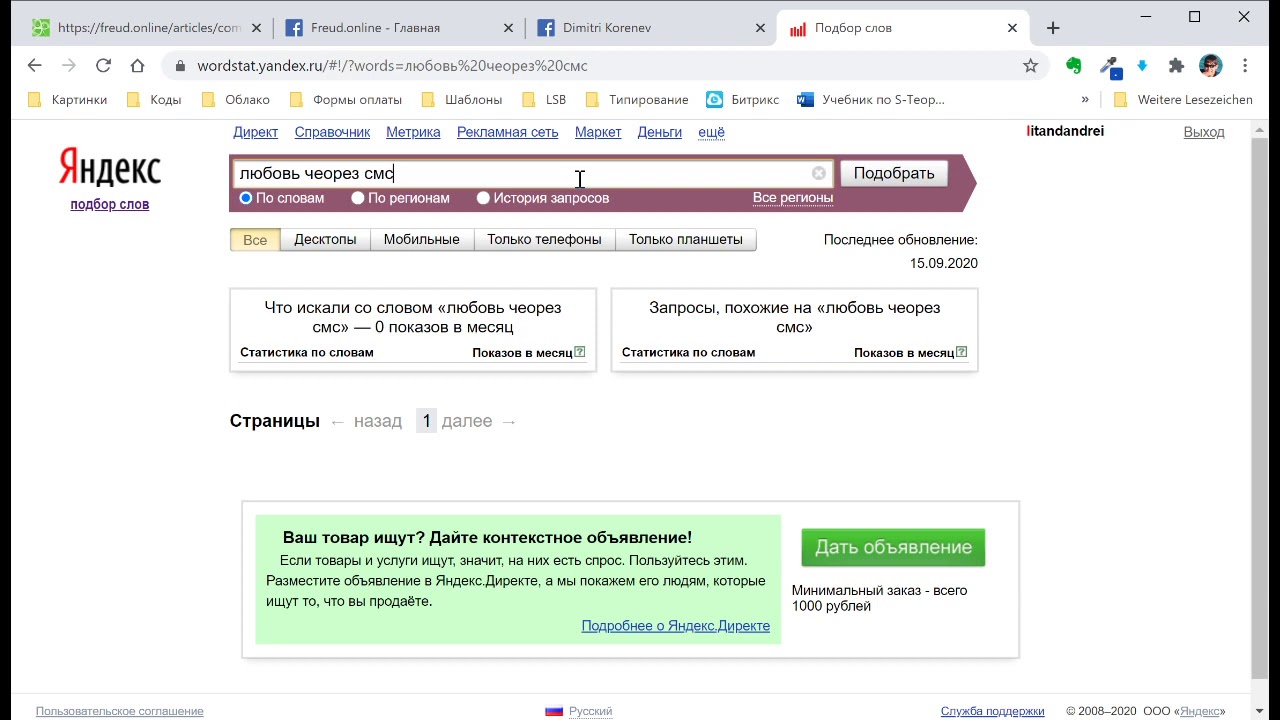Expand the ещё menu in top navigation

pos(711,132)
